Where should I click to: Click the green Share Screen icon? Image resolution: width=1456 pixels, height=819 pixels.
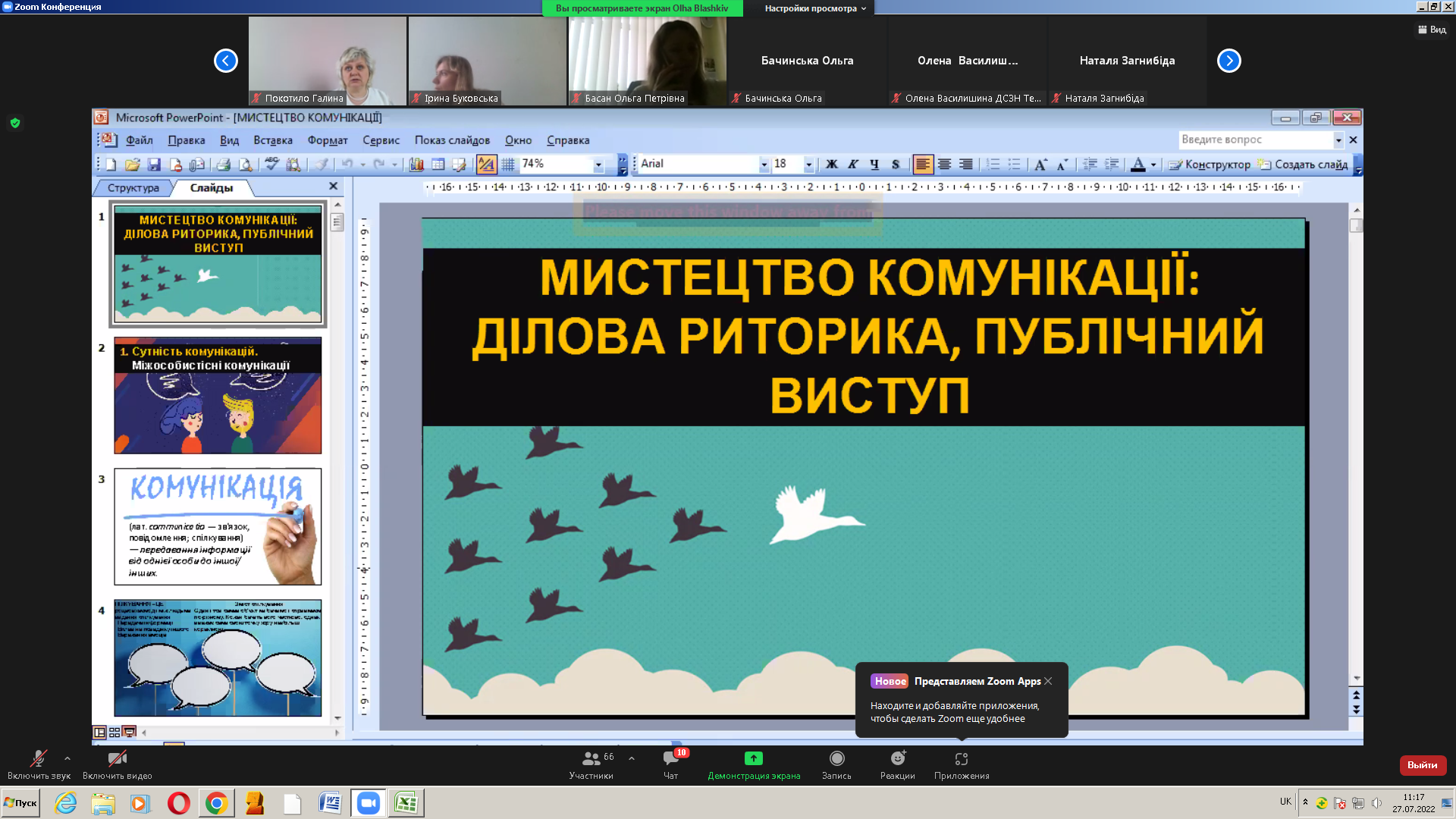click(754, 758)
